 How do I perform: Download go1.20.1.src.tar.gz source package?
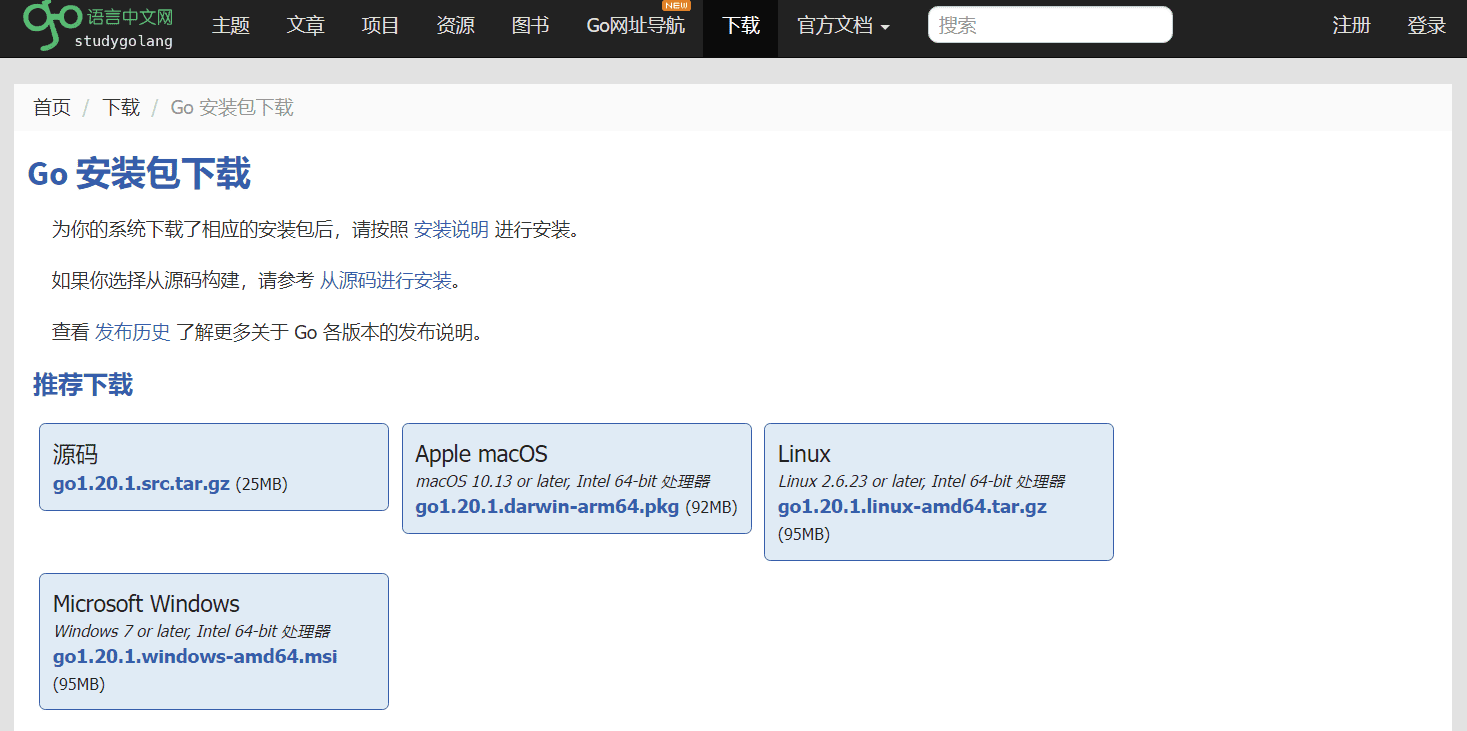tap(141, 484)
